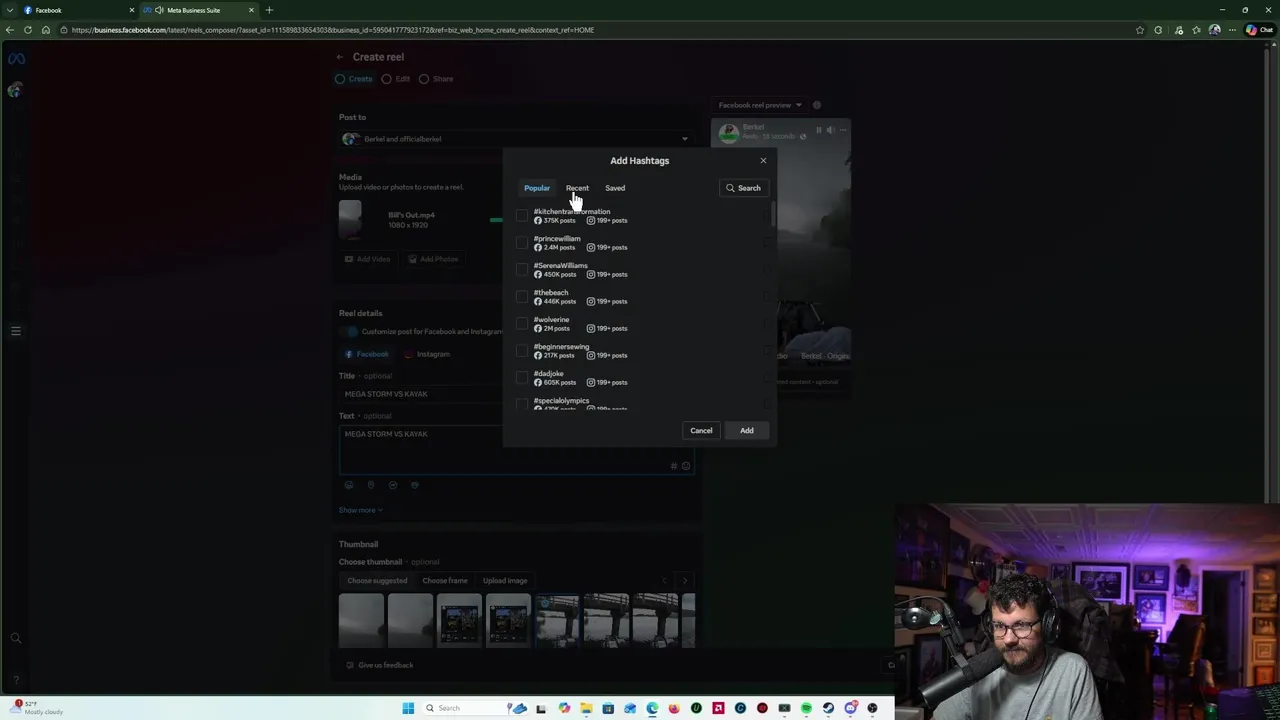Select the Create step radio
The width and height of the screenshot is (1280, 720).
340,79
